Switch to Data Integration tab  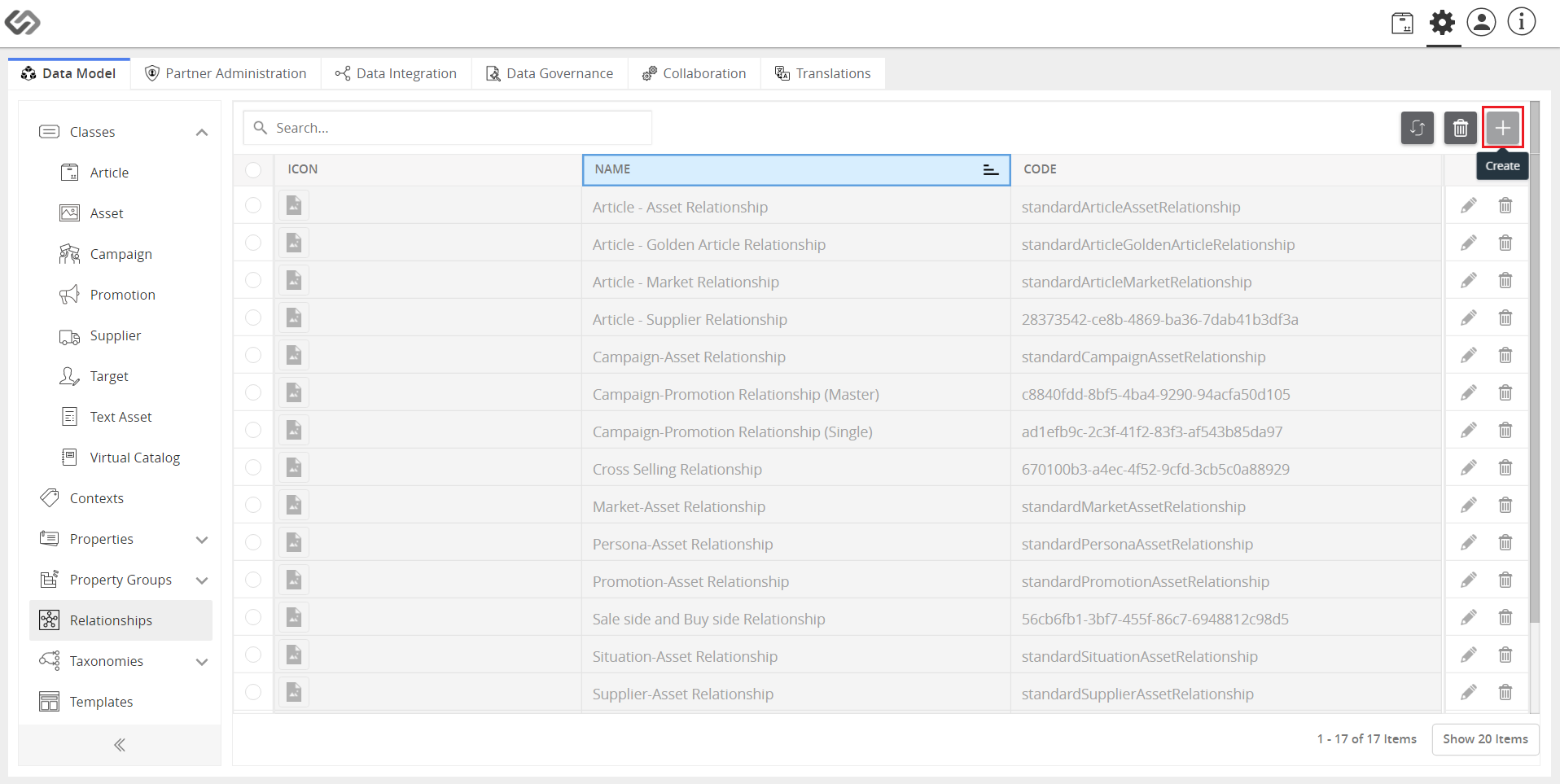point(396,73)
